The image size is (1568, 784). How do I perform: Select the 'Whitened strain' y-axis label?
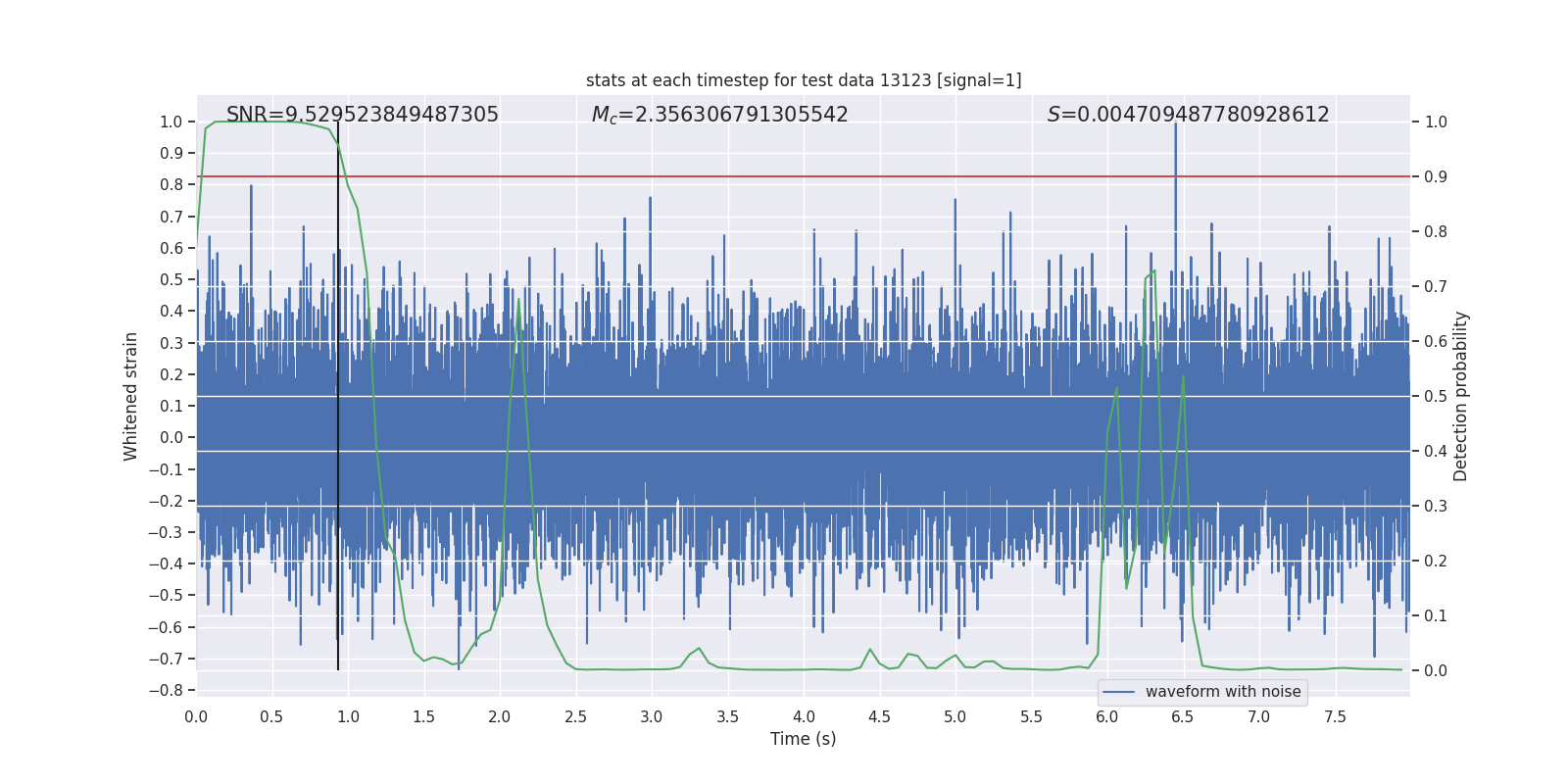pos(131,396)
